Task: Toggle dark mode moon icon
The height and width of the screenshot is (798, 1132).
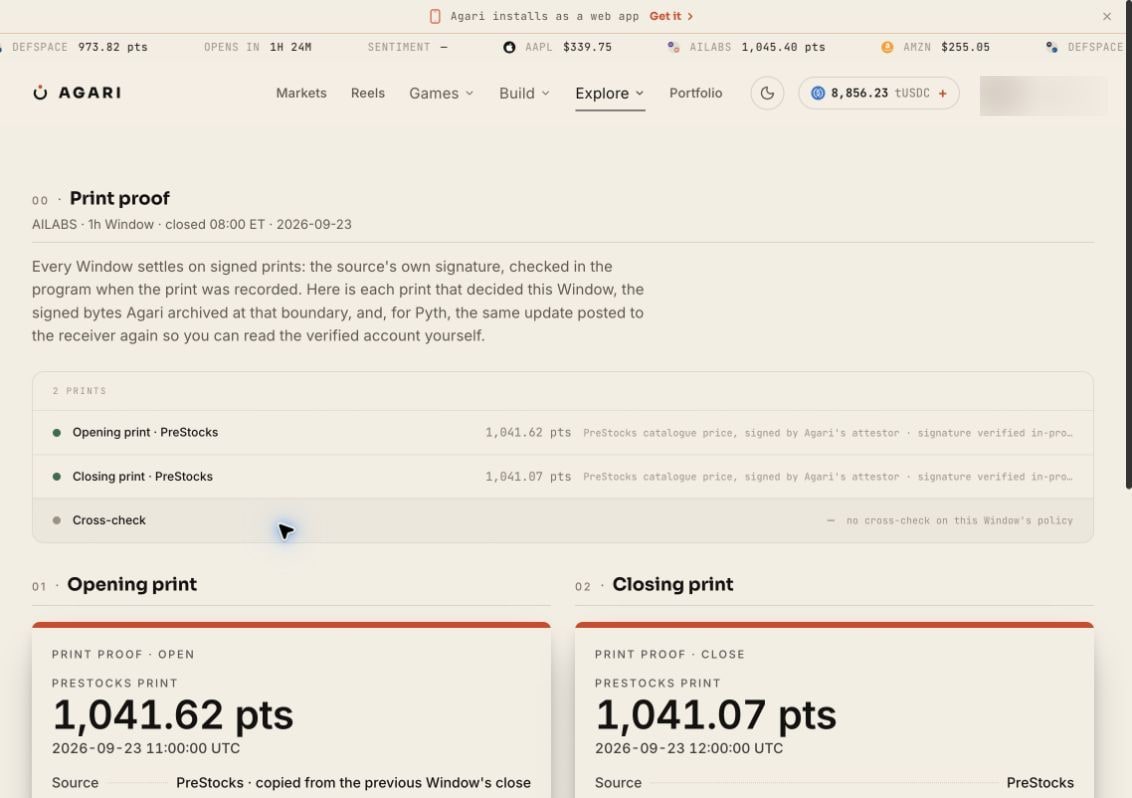Action: (767, 93)
